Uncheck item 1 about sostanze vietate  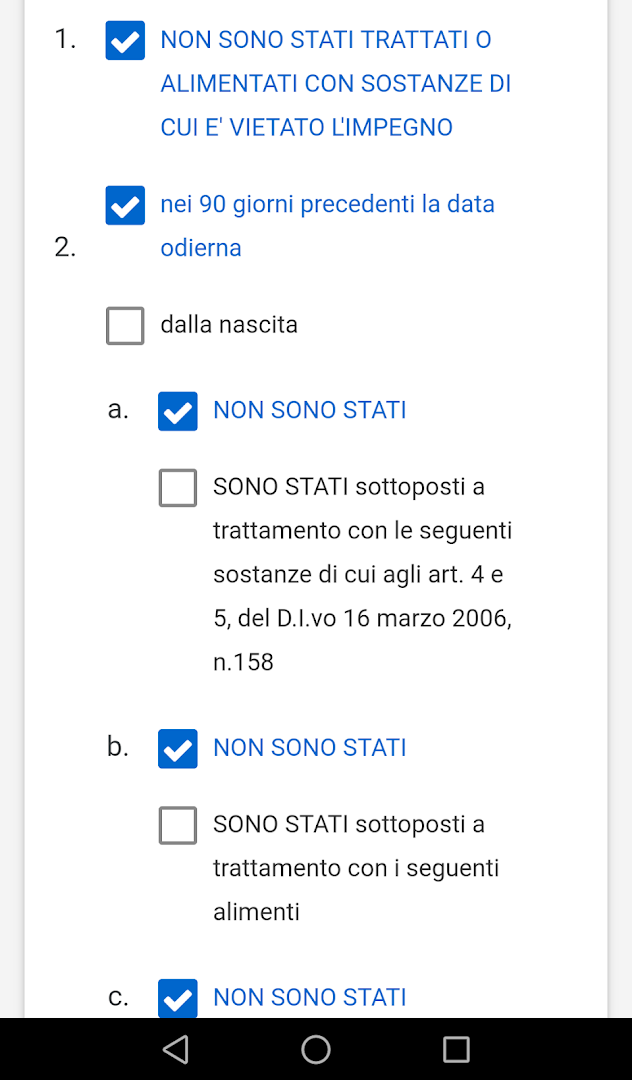click(124, 40)
